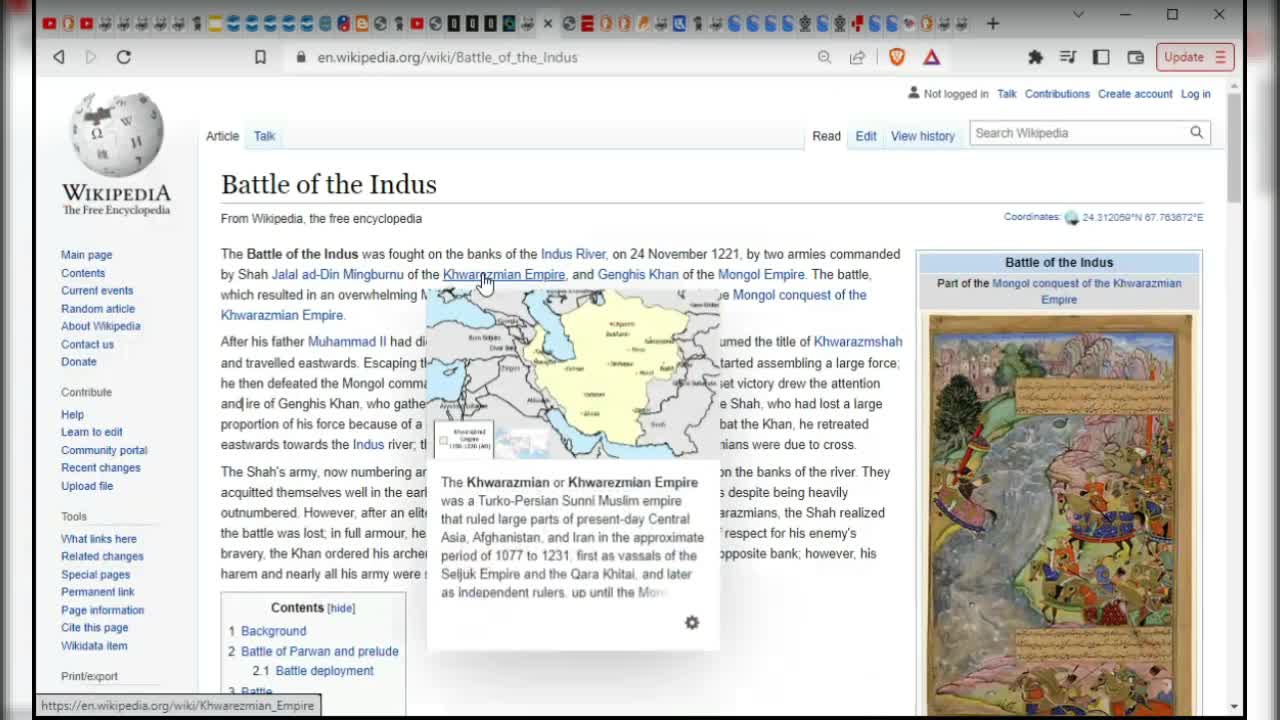Screen dimensions: 1280x720
Task: Open the Khwarazmian Empire link in first paragraph
Action: 504,274
